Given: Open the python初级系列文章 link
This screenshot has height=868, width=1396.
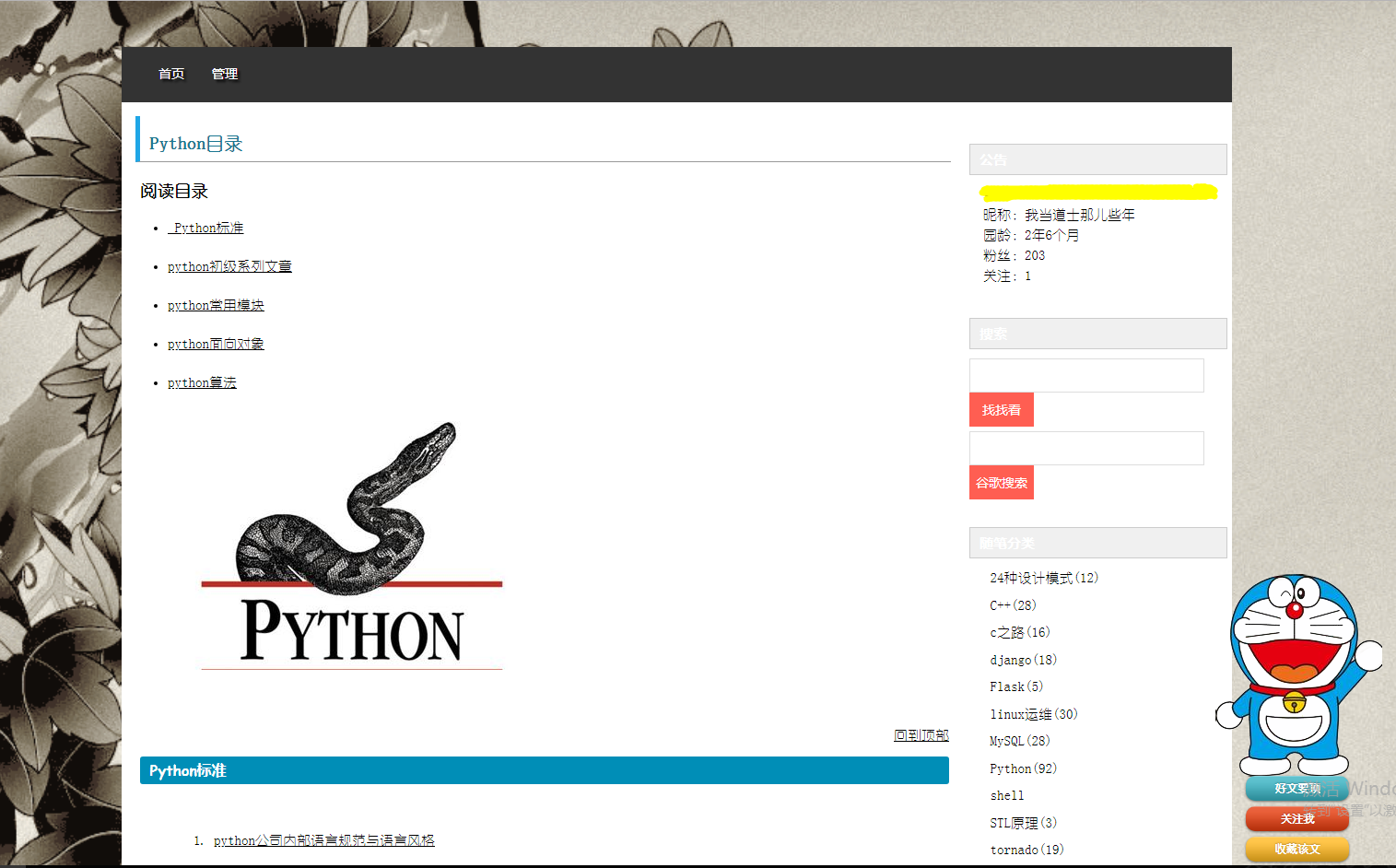Looking at the screenshot, I should click(229, 266).
